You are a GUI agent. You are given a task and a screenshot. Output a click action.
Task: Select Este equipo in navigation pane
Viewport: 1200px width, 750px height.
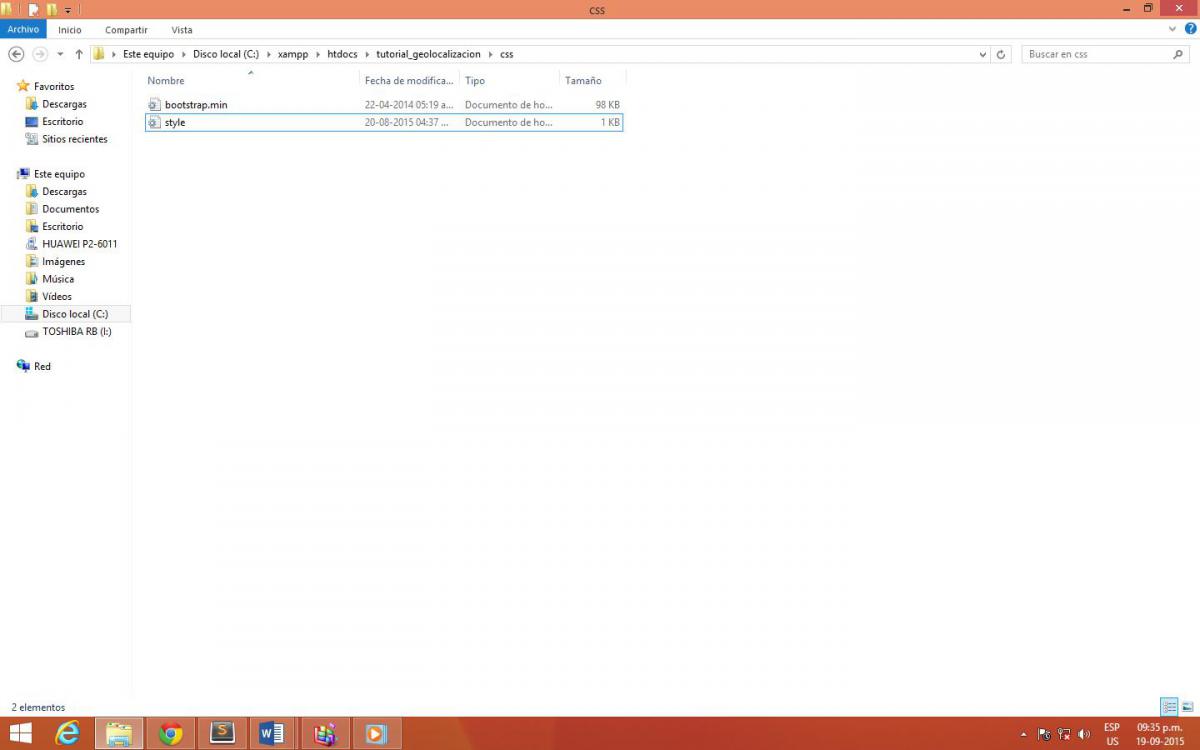[59, 174]
